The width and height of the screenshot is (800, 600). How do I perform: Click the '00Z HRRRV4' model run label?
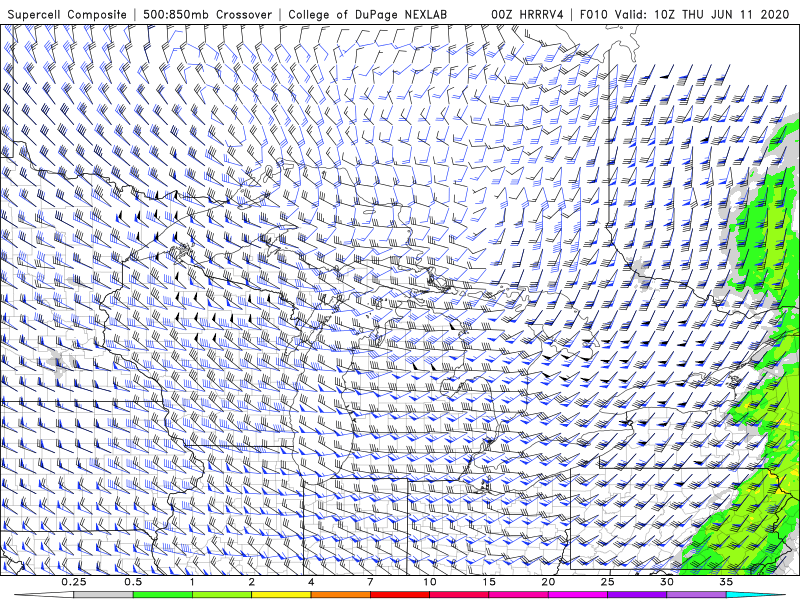coord(528,15)
